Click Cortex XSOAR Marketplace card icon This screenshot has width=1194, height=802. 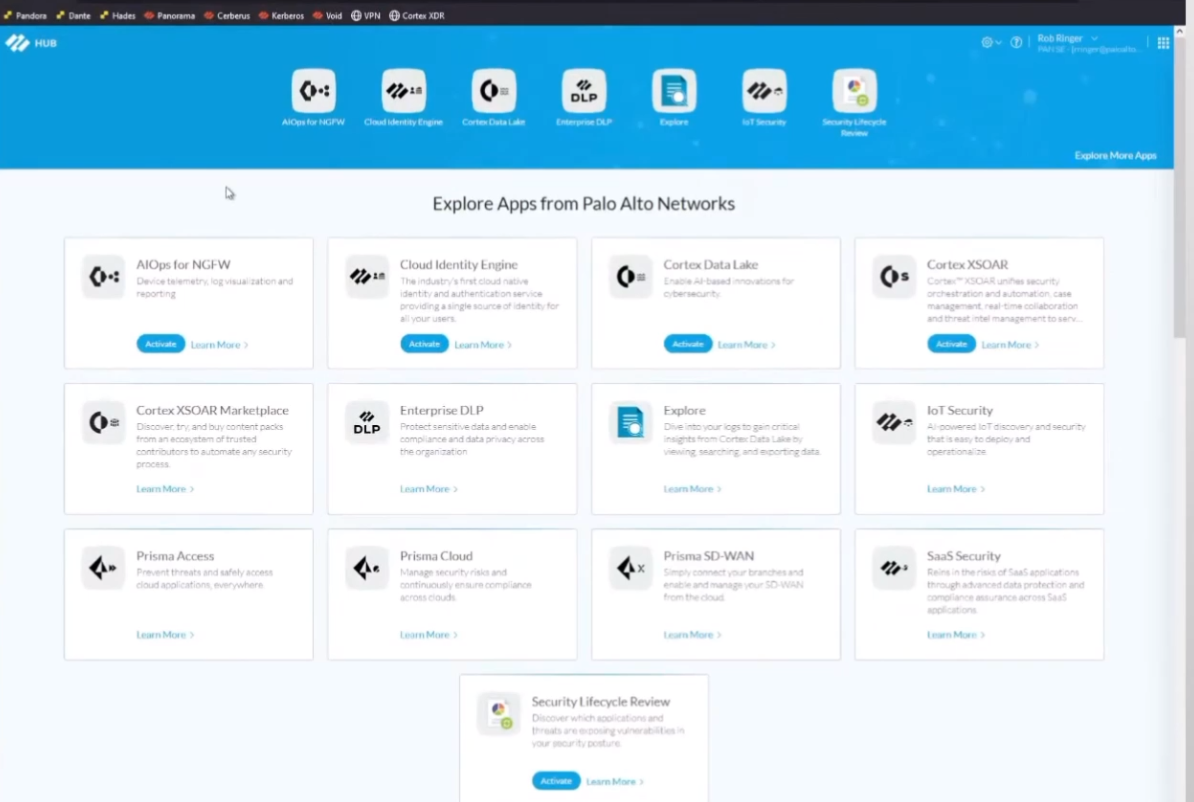pyautogui.click(x=104, y=422)
